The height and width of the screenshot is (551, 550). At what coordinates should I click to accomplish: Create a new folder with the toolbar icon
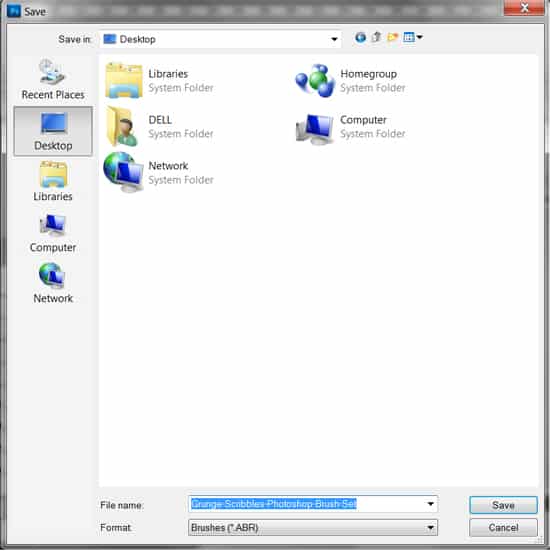[393, 37]
